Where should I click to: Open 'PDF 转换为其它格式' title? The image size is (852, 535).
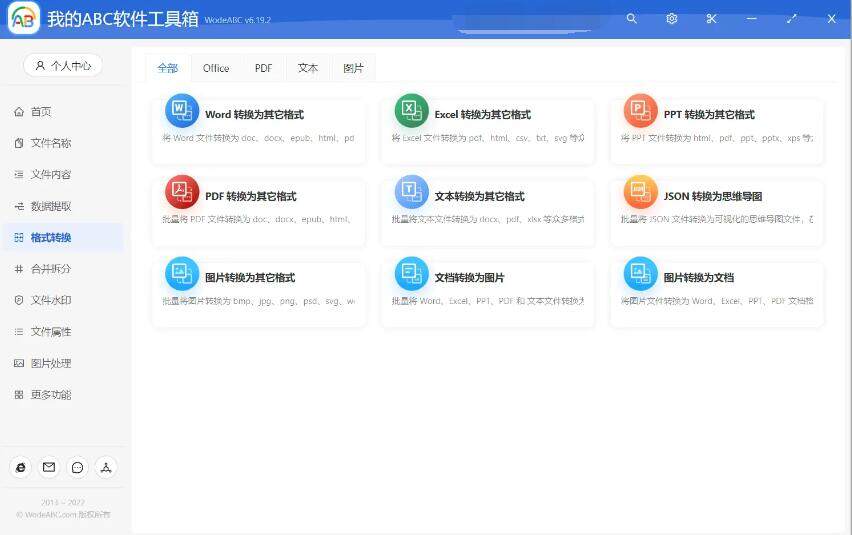(x=250, y=196)
